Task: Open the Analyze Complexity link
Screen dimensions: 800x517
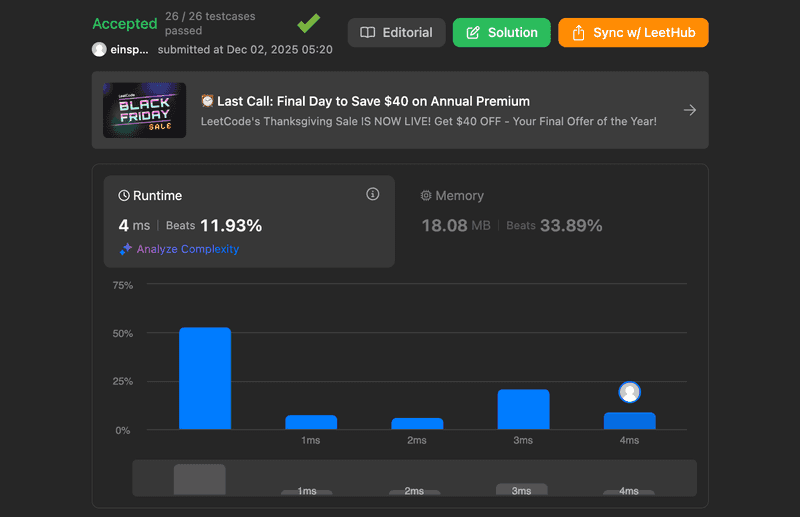Action: point(188,249)
